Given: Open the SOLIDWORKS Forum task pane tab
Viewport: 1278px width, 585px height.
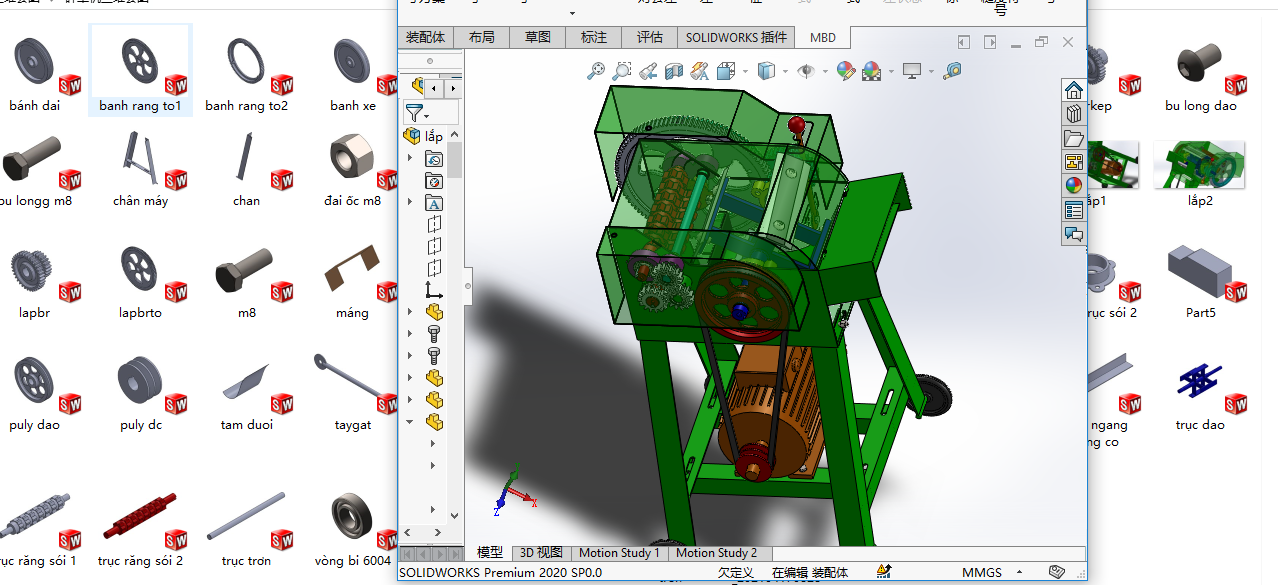Looking at the screenshot, I should point(1073,234).
